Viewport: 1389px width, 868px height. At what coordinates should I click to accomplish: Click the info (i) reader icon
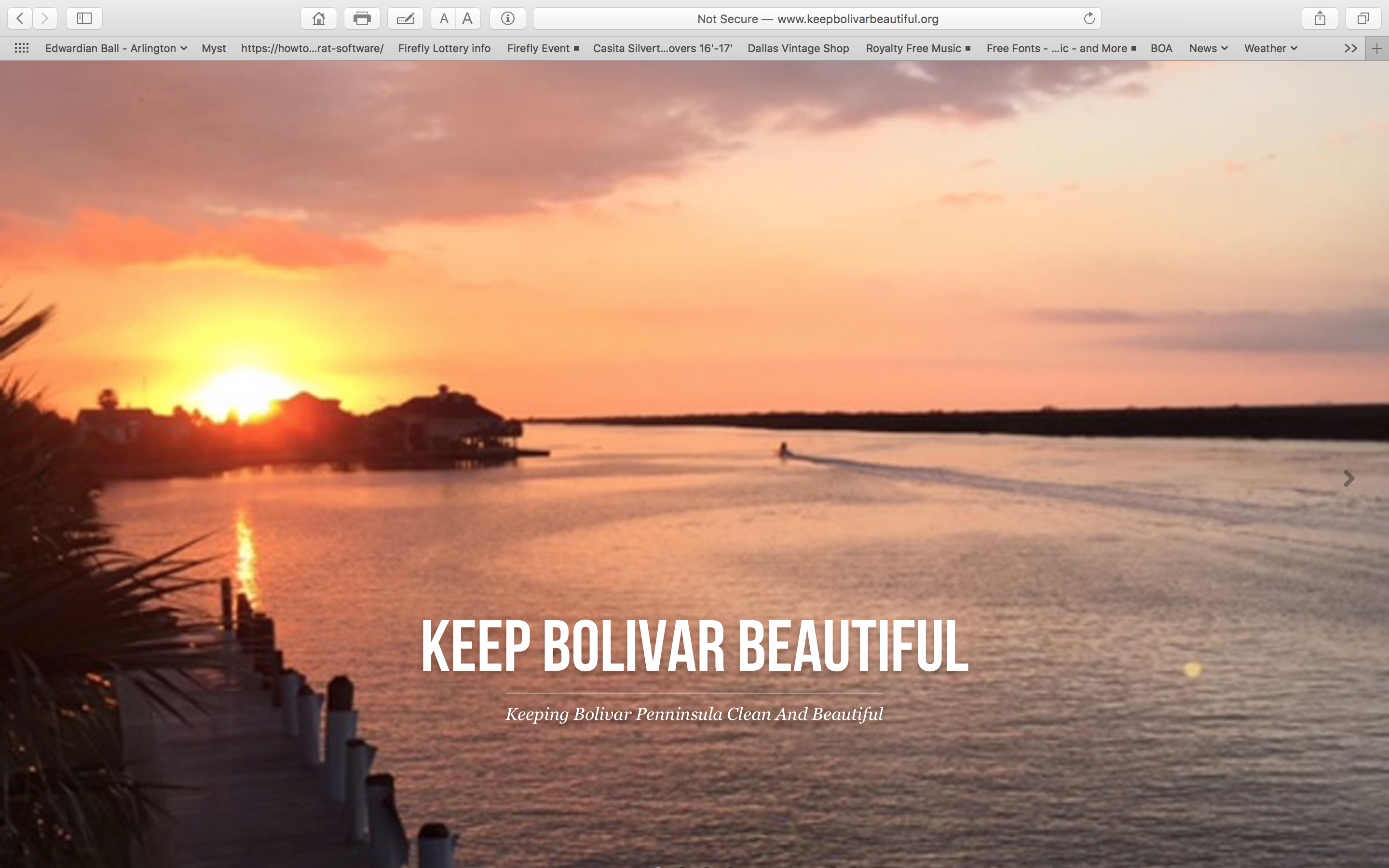[507, 18]
